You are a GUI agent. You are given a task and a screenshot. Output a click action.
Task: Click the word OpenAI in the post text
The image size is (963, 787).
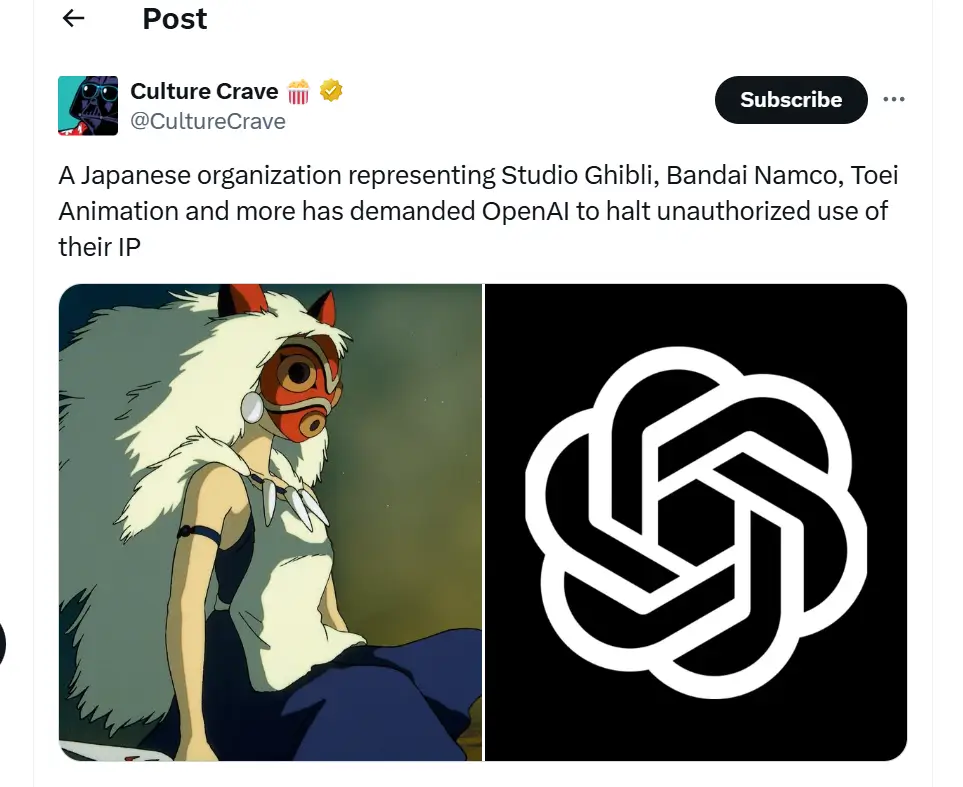(x=525, y=212)
